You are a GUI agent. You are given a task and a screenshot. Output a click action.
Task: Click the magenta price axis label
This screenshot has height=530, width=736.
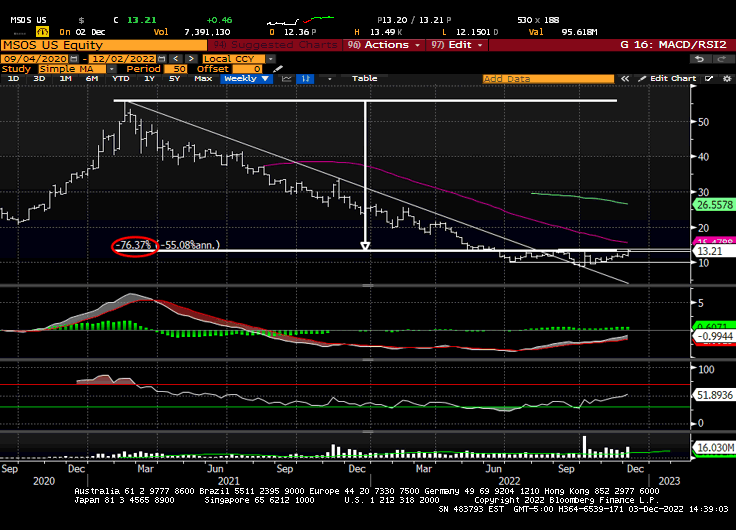click(714, 241)
